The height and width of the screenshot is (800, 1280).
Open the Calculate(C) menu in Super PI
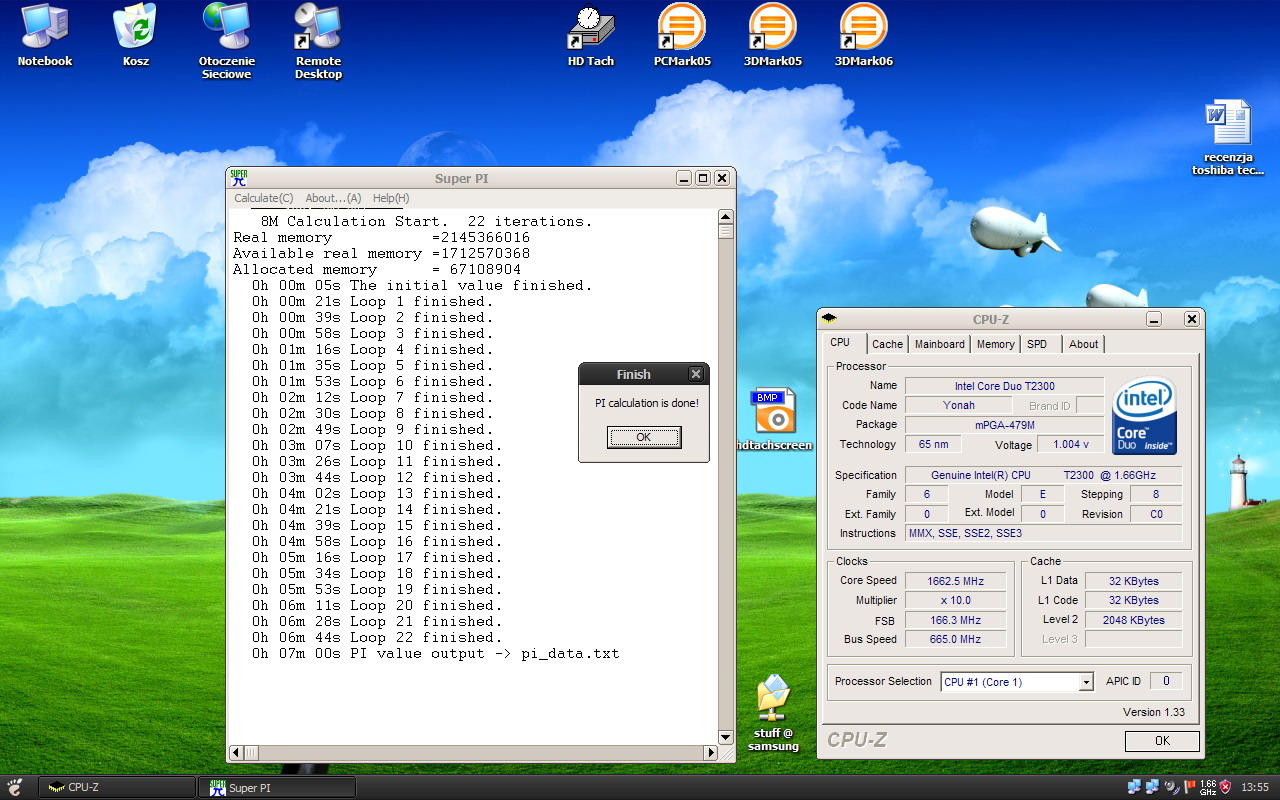click(264, 198)
